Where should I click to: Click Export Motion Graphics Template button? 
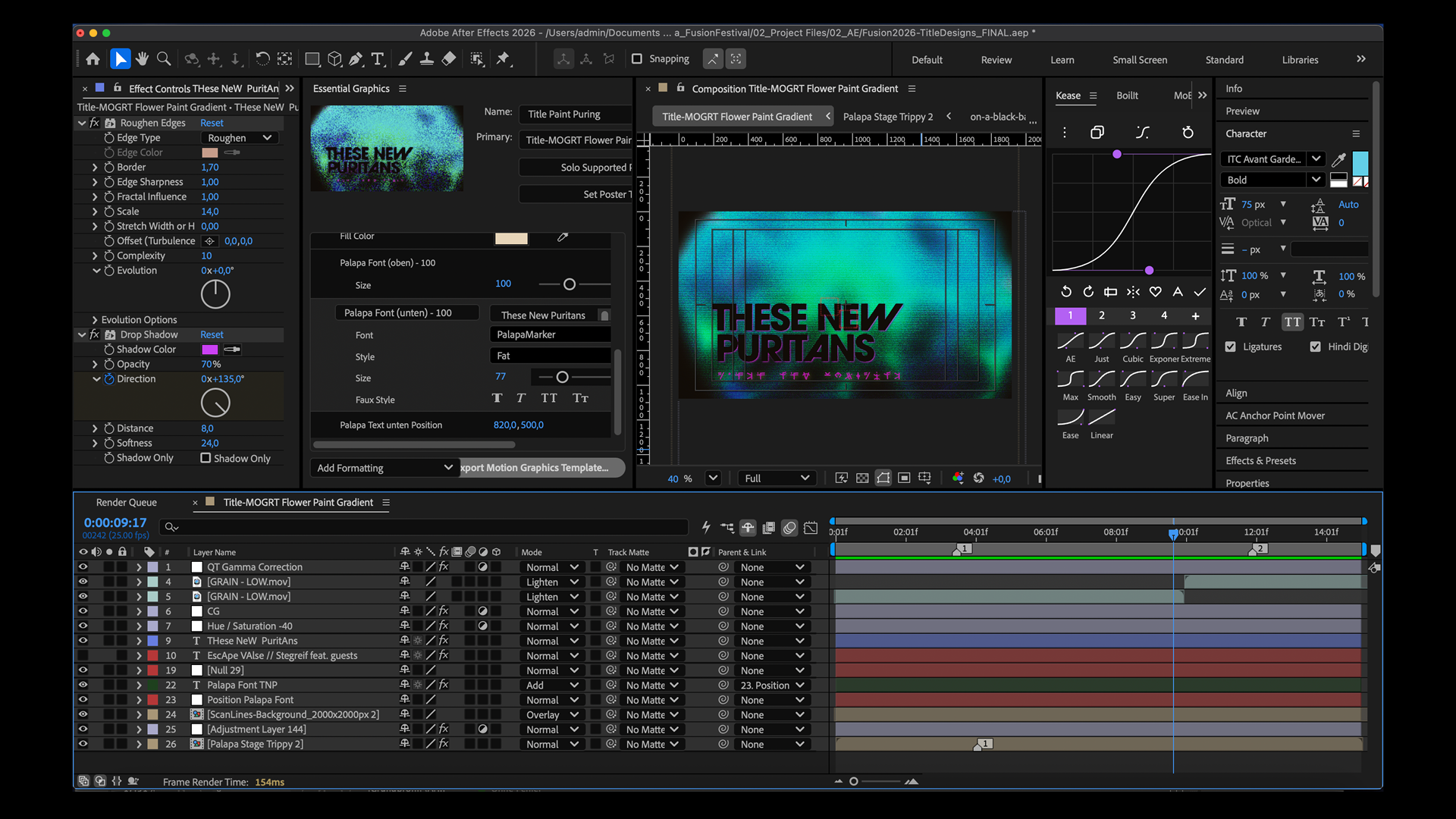click(x=542, y=468)
